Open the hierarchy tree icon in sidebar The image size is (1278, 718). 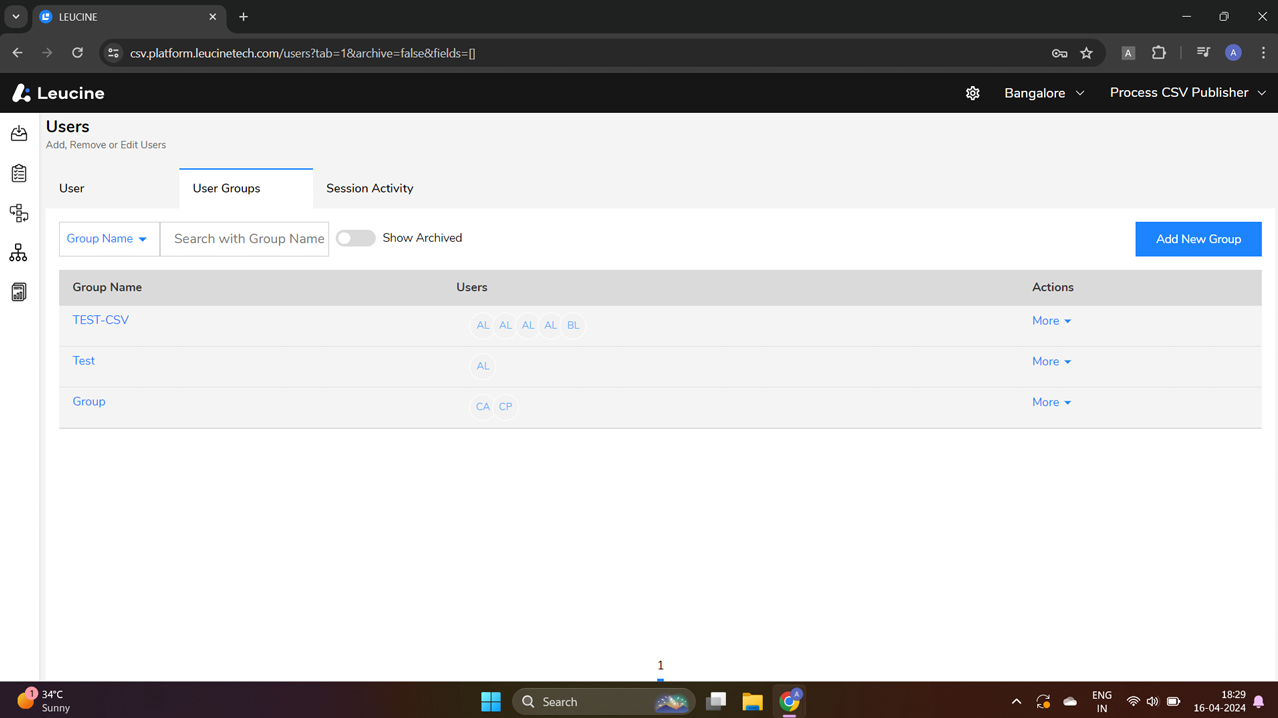[19, 253]
